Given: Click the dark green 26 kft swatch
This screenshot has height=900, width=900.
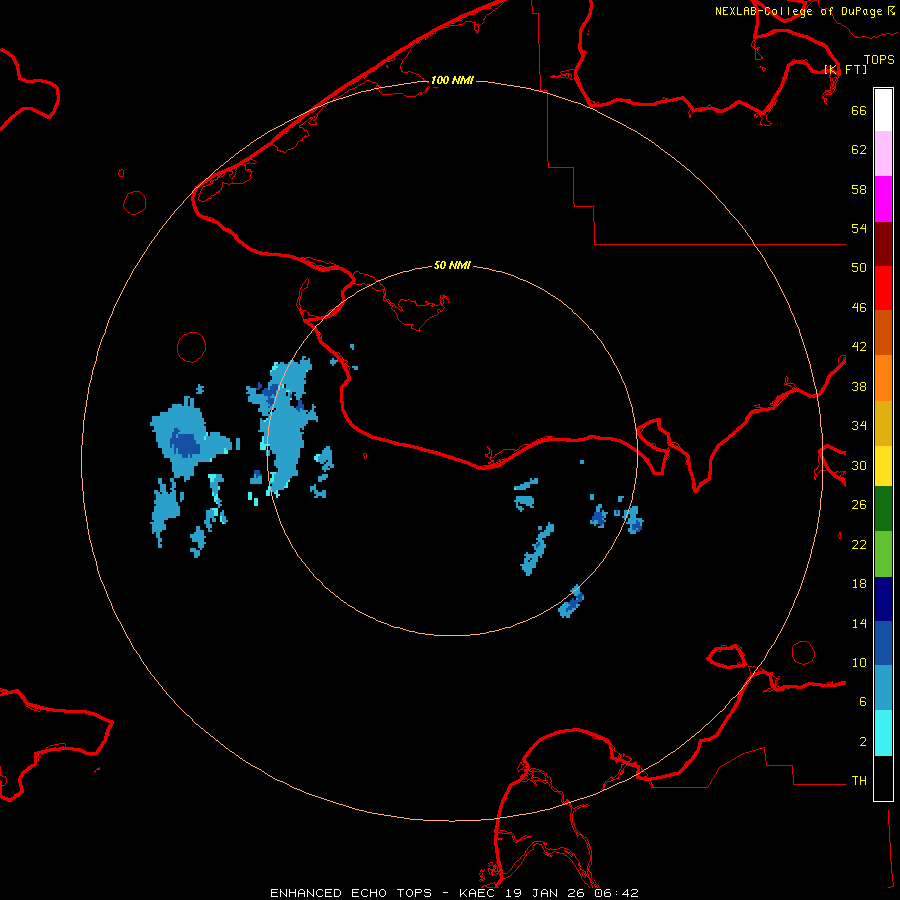Looking at the screenshot, I should (x=883, y=508).
